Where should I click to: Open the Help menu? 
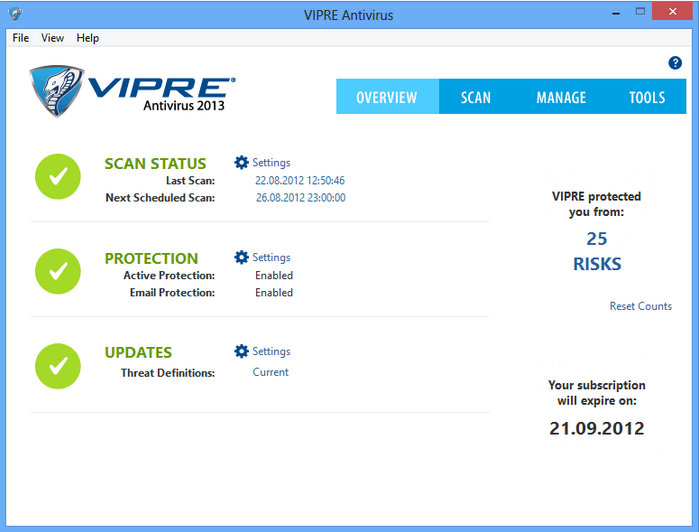[x=87, y=38]
